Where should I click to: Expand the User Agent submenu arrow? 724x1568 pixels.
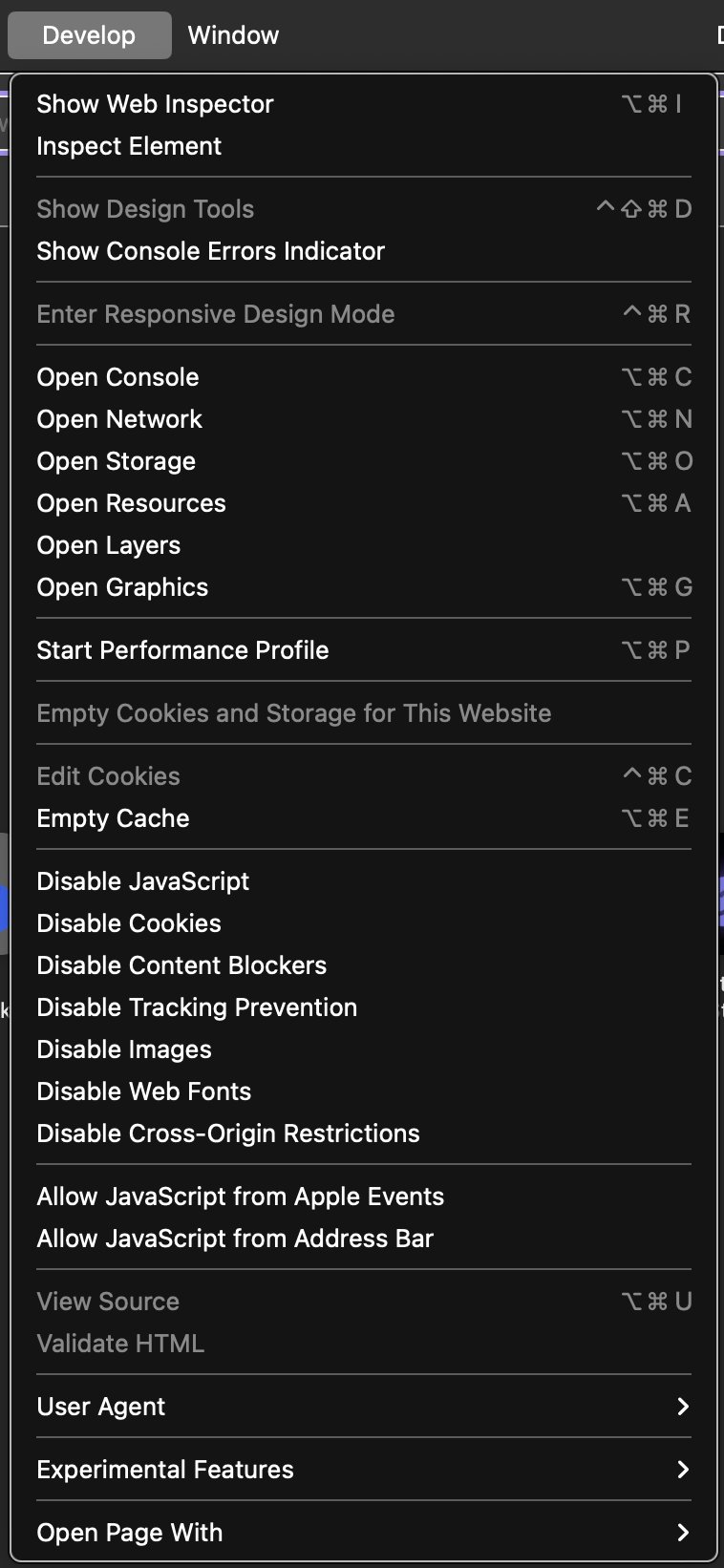[x=682, y=1407]
